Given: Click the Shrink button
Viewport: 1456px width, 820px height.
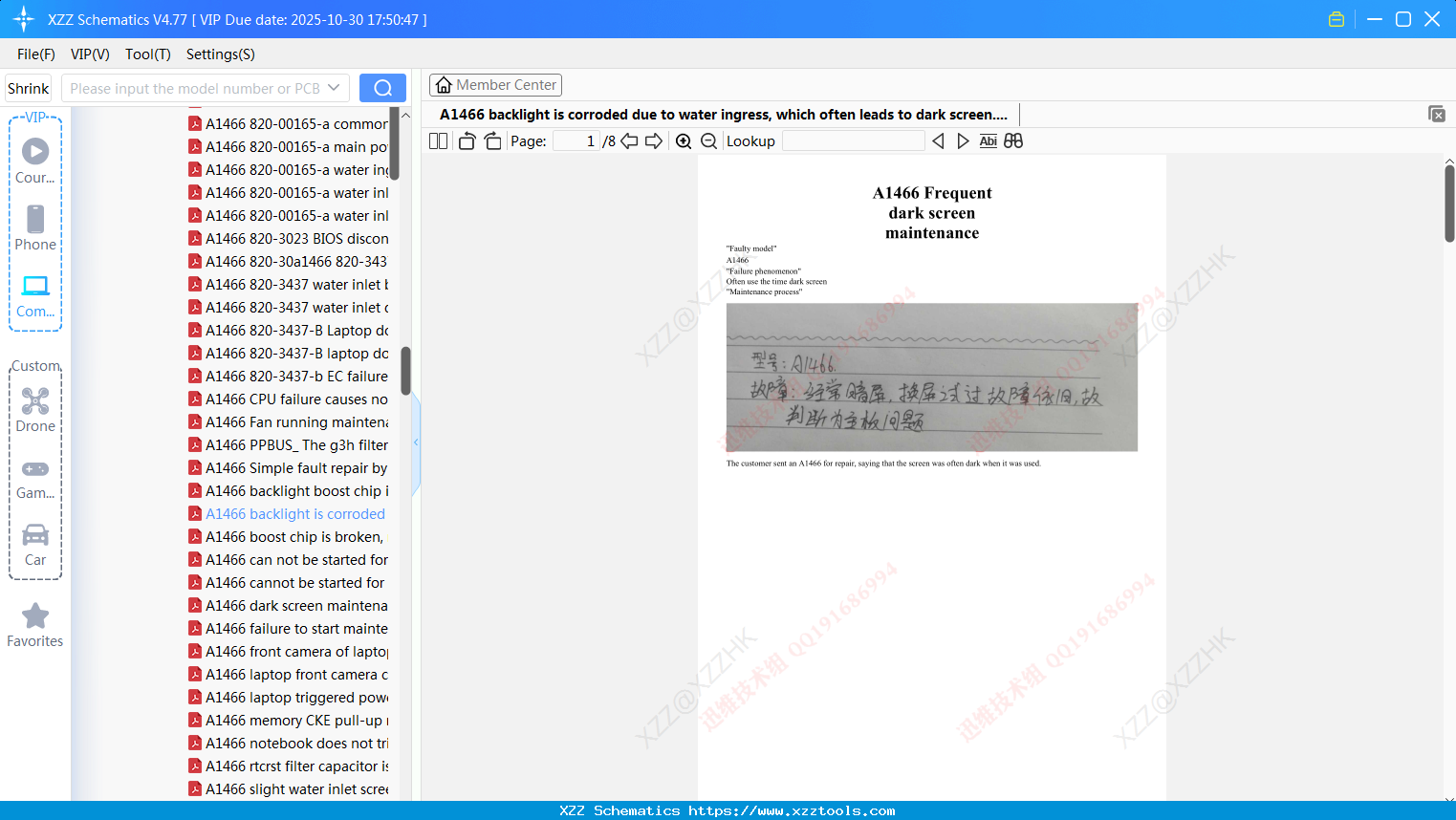Looking at the screenshot, I should pos(29,88).
